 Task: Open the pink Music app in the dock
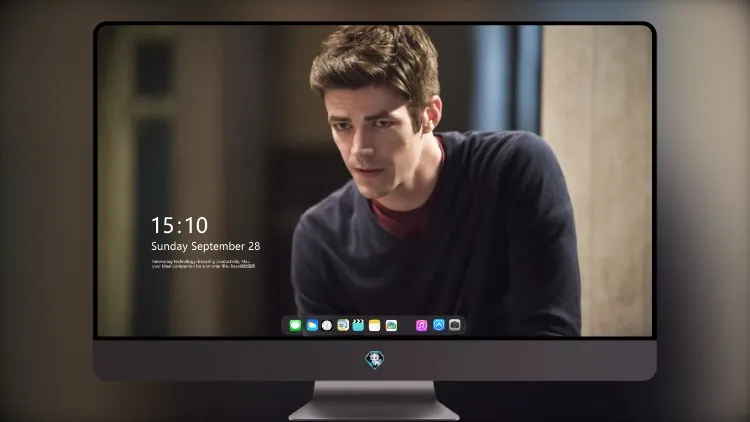[421, 325]
